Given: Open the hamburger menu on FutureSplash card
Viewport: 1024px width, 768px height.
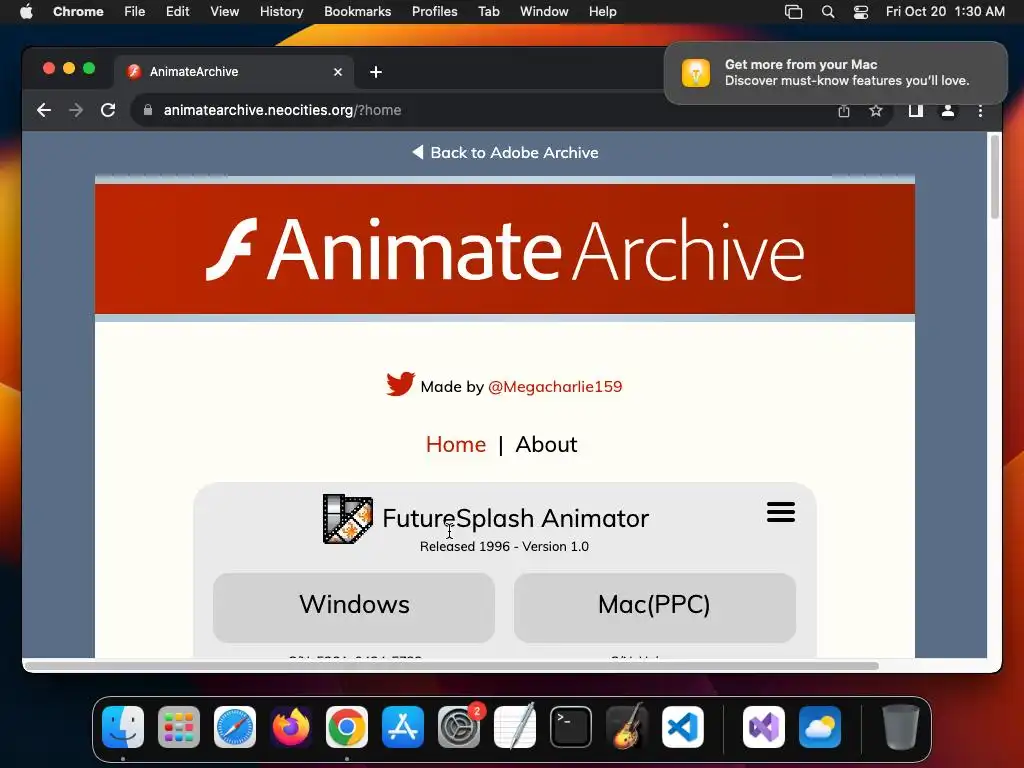Looking at the screenshot, I should tap(780, 512).
